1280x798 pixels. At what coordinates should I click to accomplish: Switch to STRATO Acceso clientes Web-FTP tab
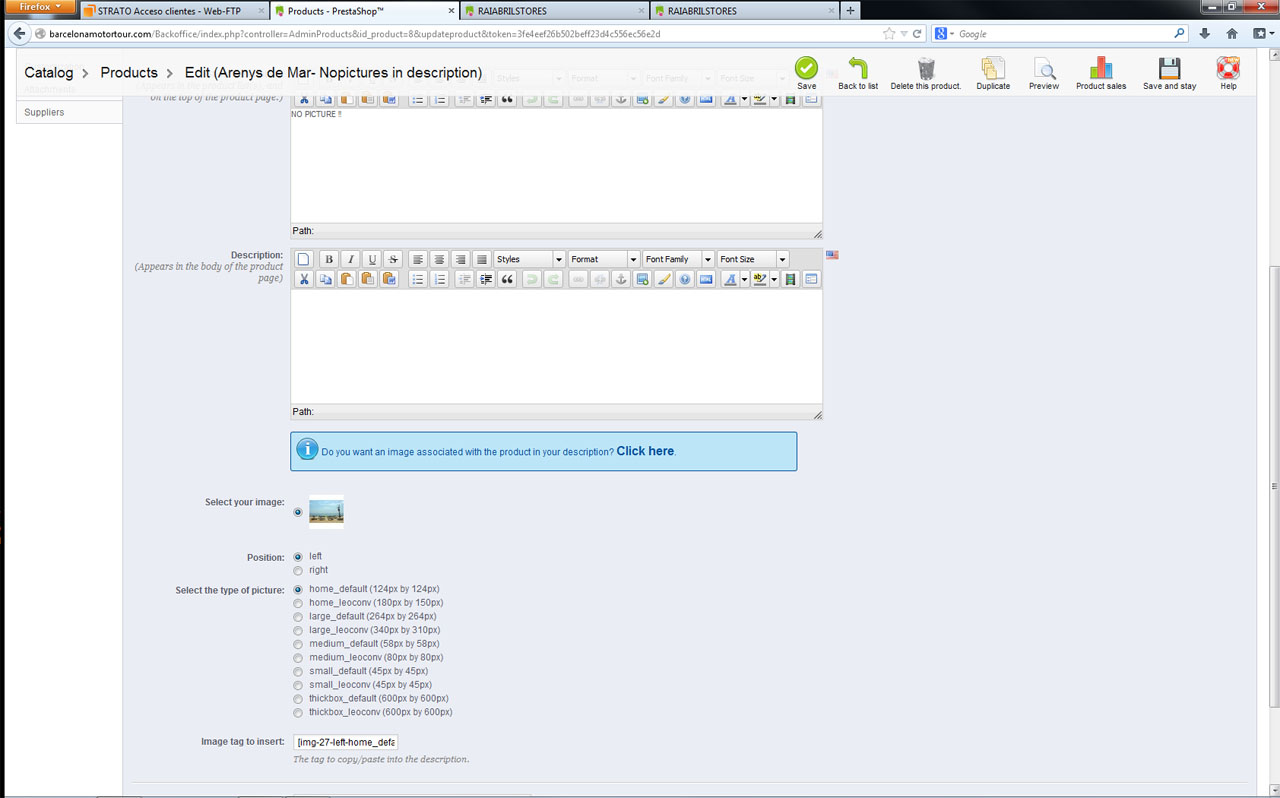pyautogui.click(x=174, y=11)
